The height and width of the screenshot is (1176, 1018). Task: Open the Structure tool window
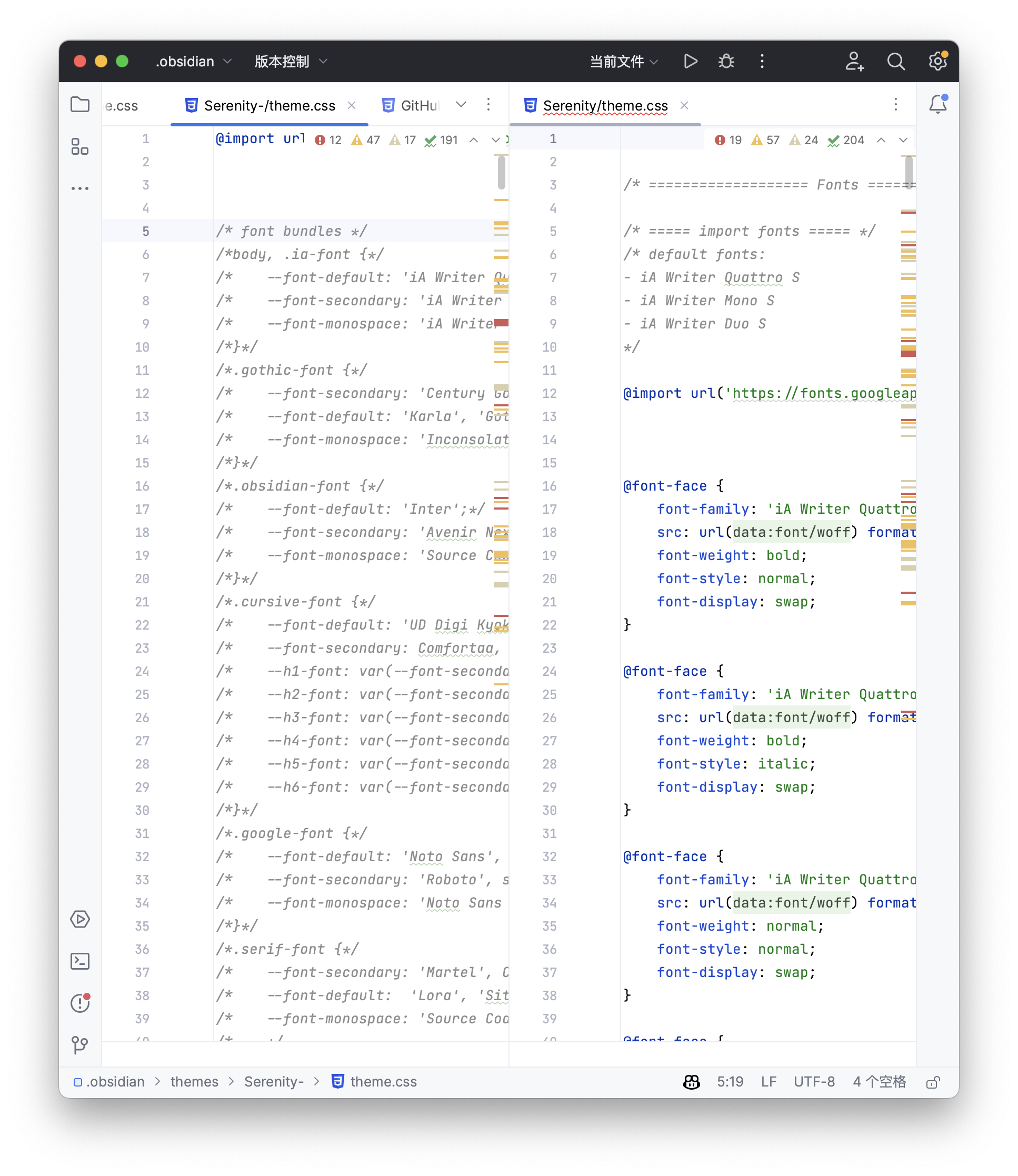[x=80, y=146]
